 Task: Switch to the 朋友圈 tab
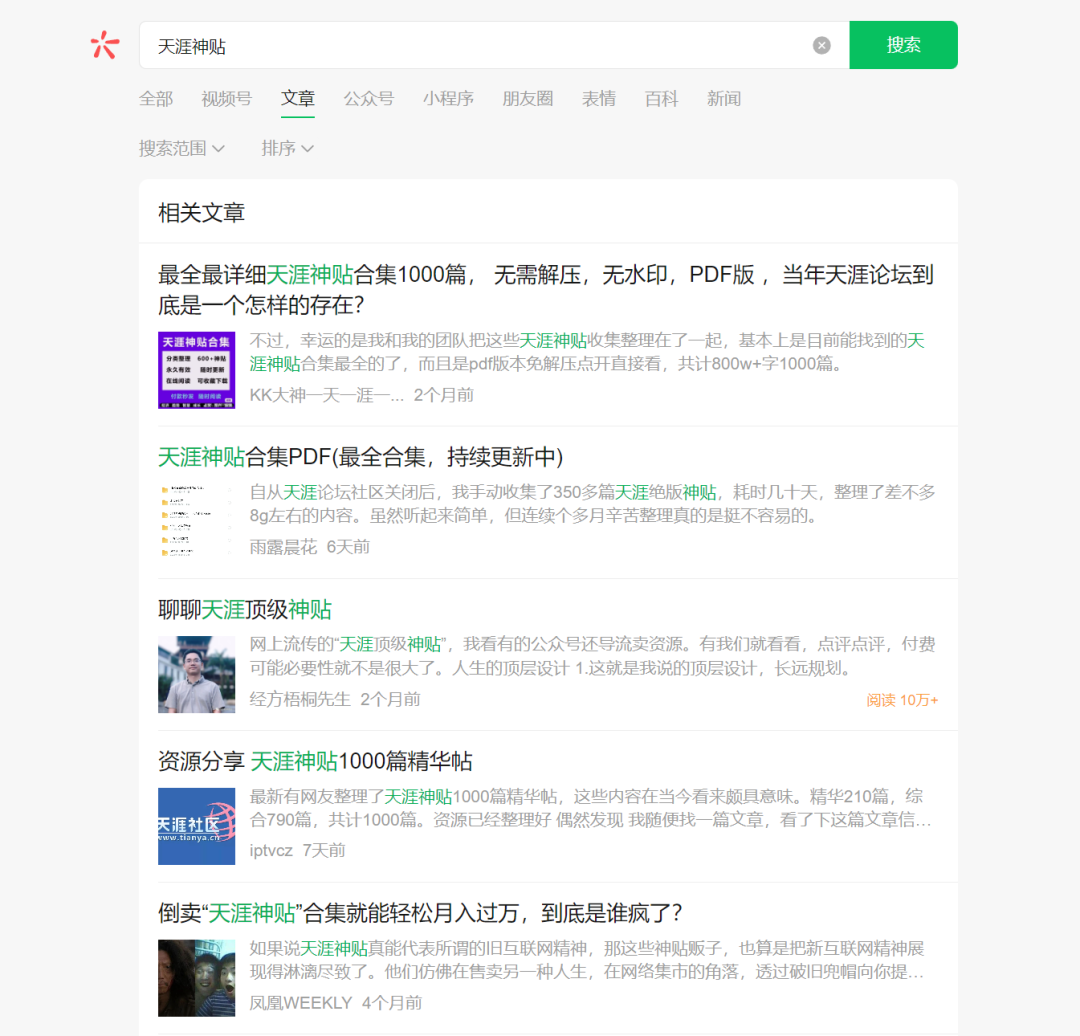click(x=528, y=99)
